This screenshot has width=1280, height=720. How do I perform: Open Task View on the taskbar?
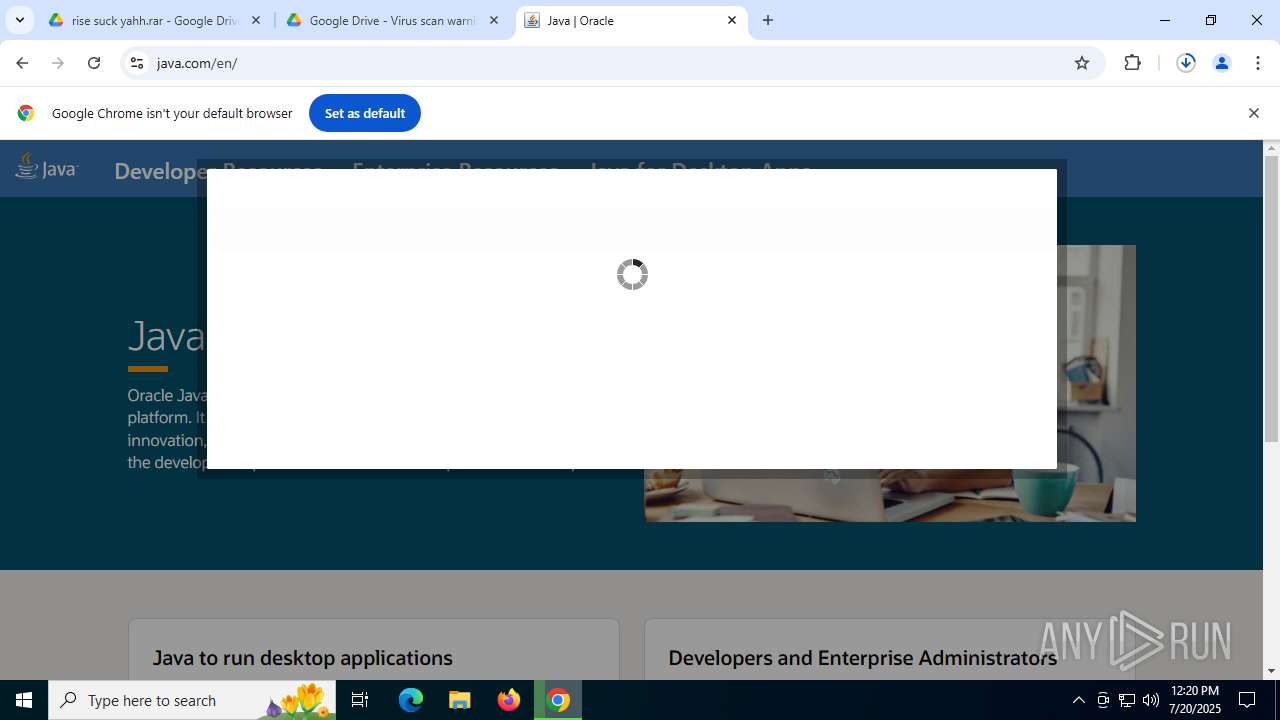[360, 700]
